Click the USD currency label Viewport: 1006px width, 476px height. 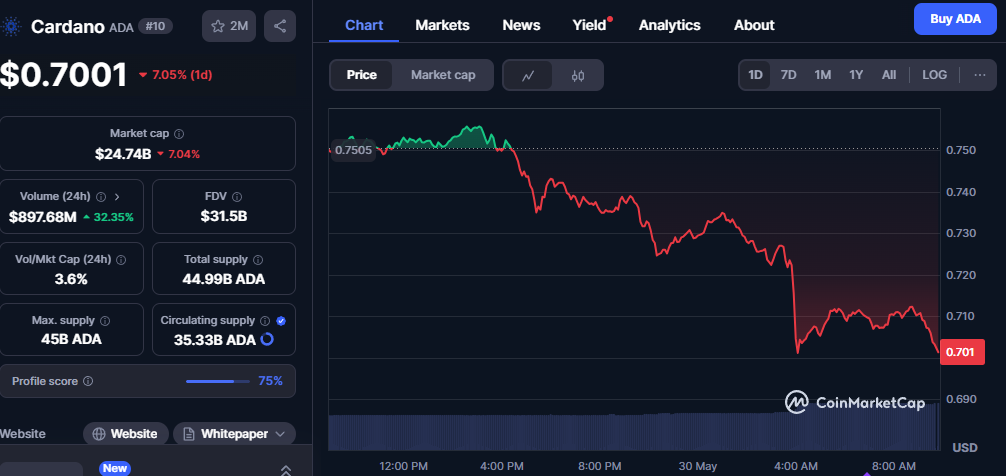click(964, 447)
